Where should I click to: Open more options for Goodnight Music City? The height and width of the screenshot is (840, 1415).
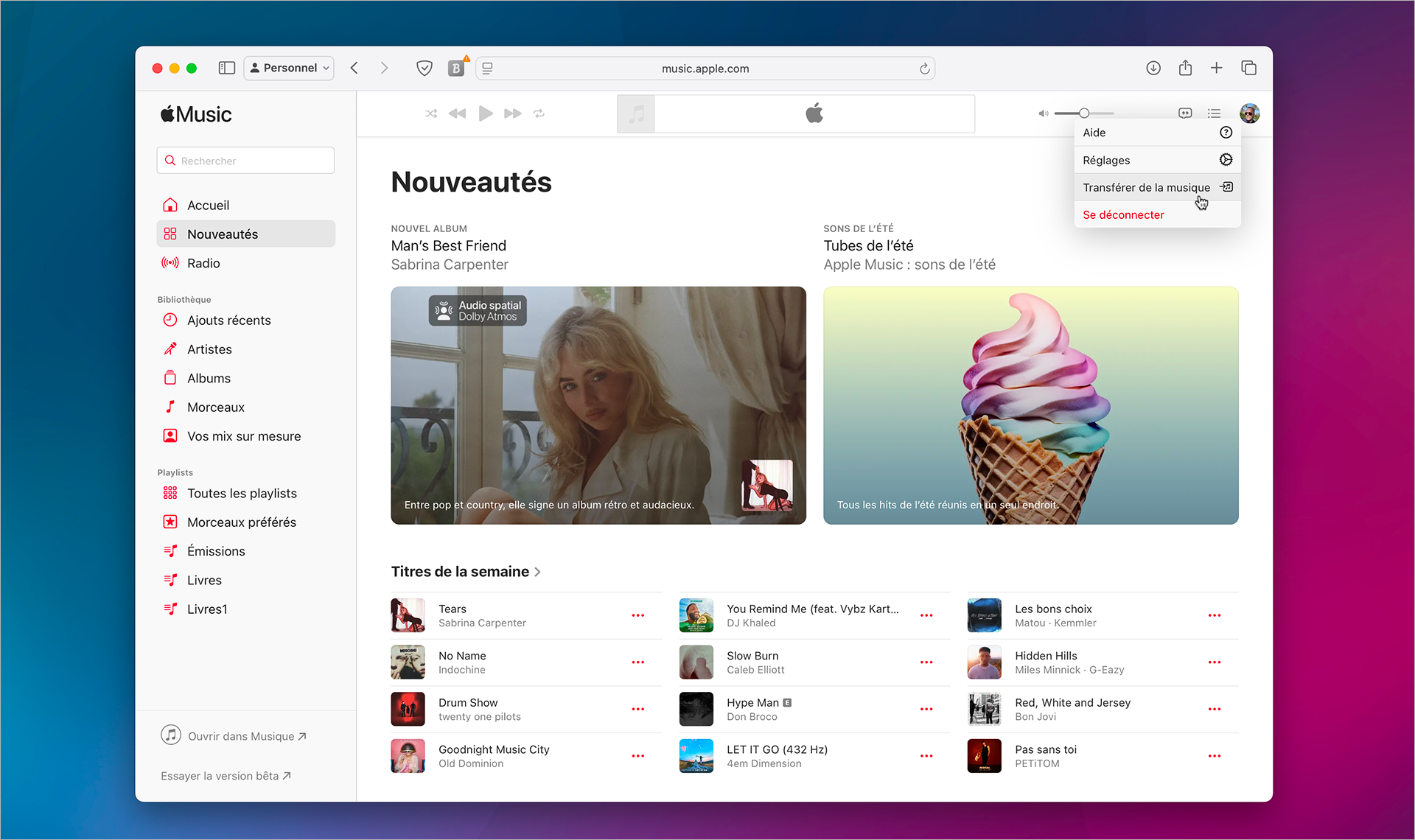(x=638, y=756)
